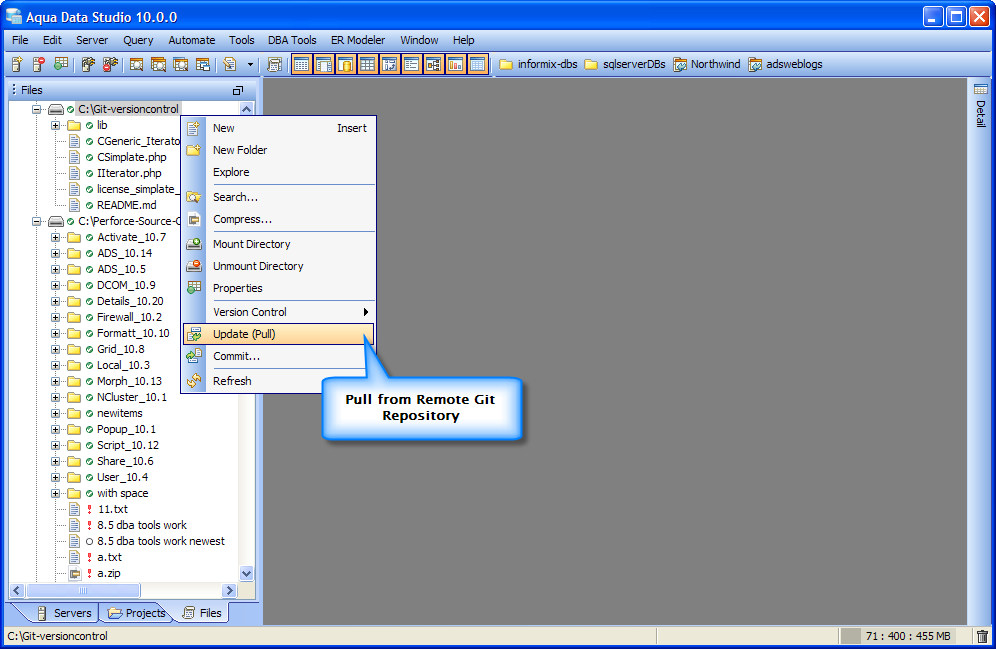
Task: Click the delete server icon with red minus
Action: click(39, 64)
